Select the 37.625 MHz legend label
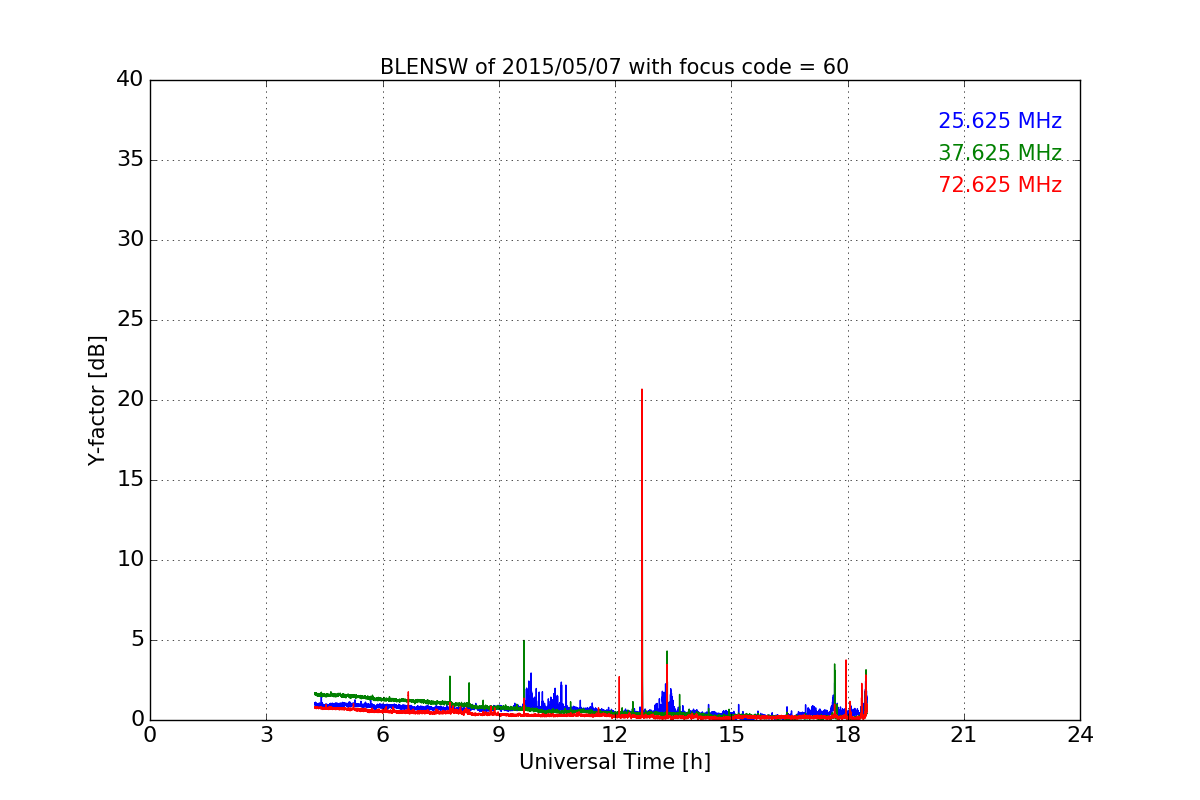Image resolution: width=1200 pixels, height=800 pixels. coord(1000,153)
